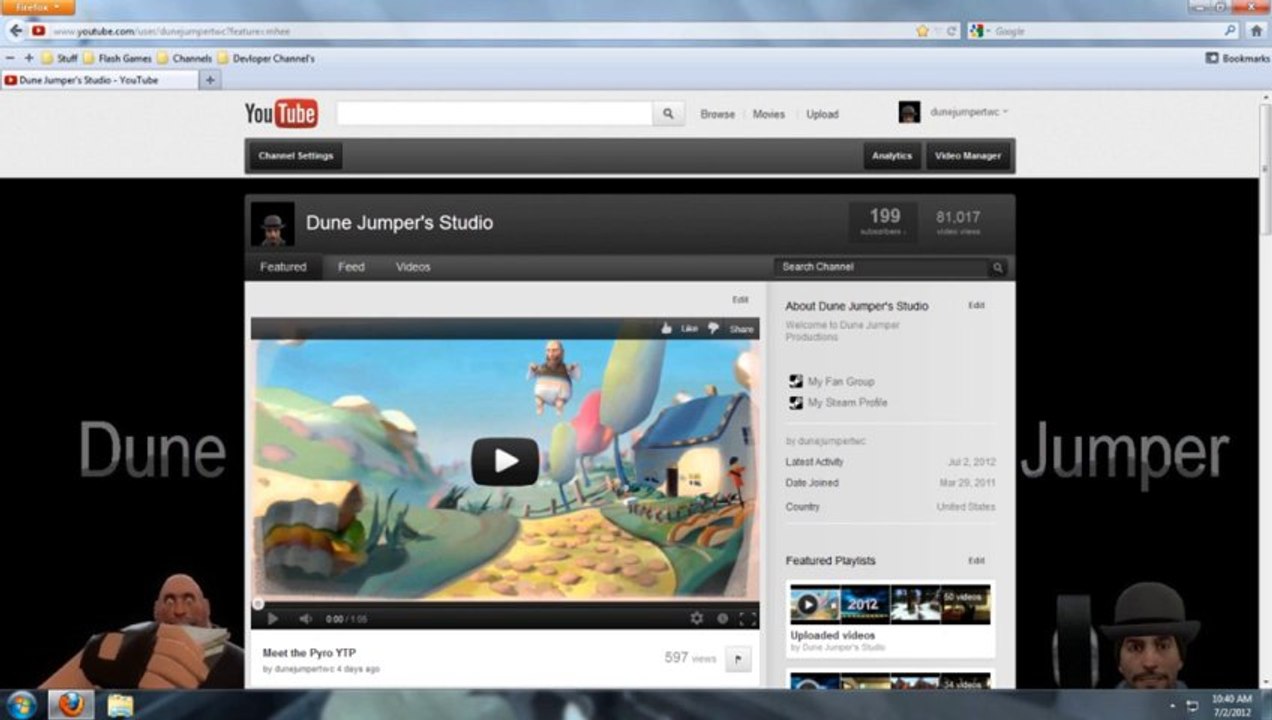Screen dimensions: 1272x720
Task: Click the YouTube search magnifier button
Action: [669, 114]
